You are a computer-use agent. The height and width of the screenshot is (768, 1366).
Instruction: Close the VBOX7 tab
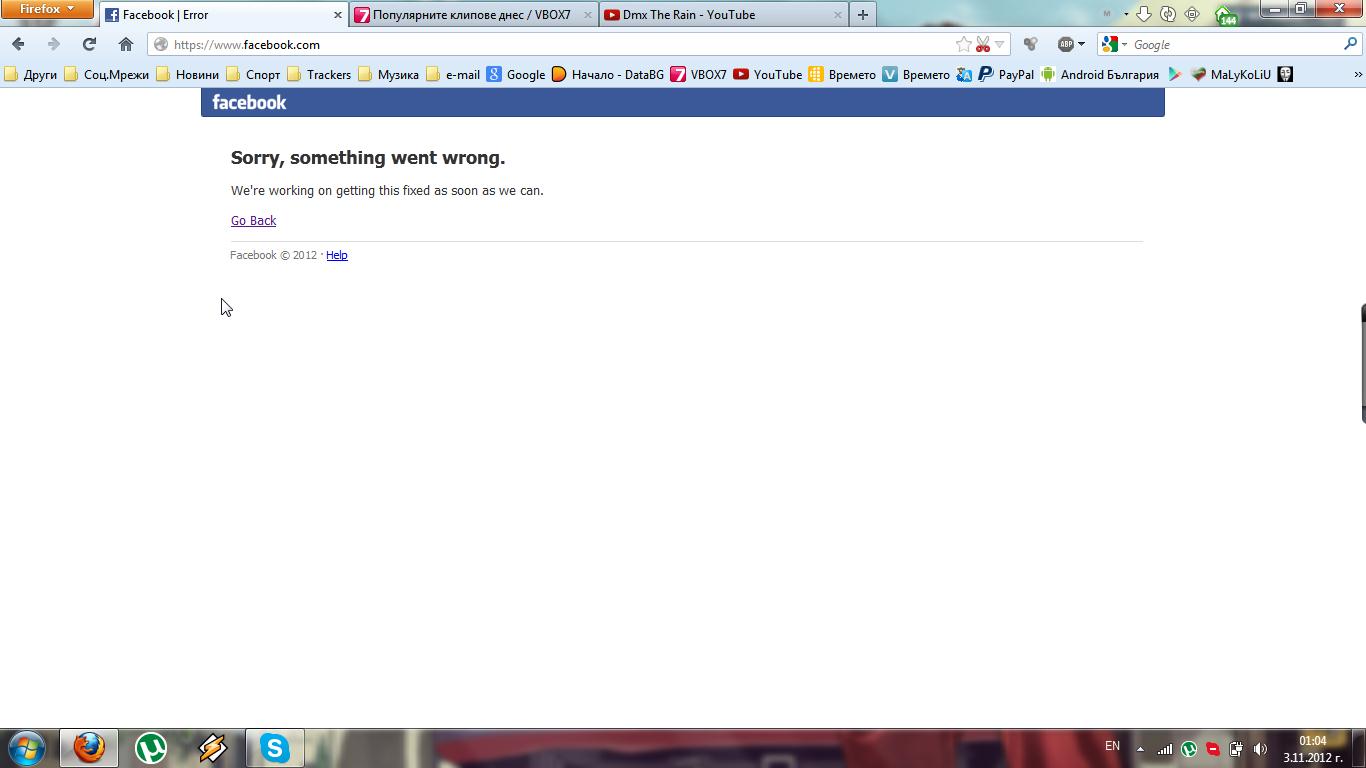point(587,15)
